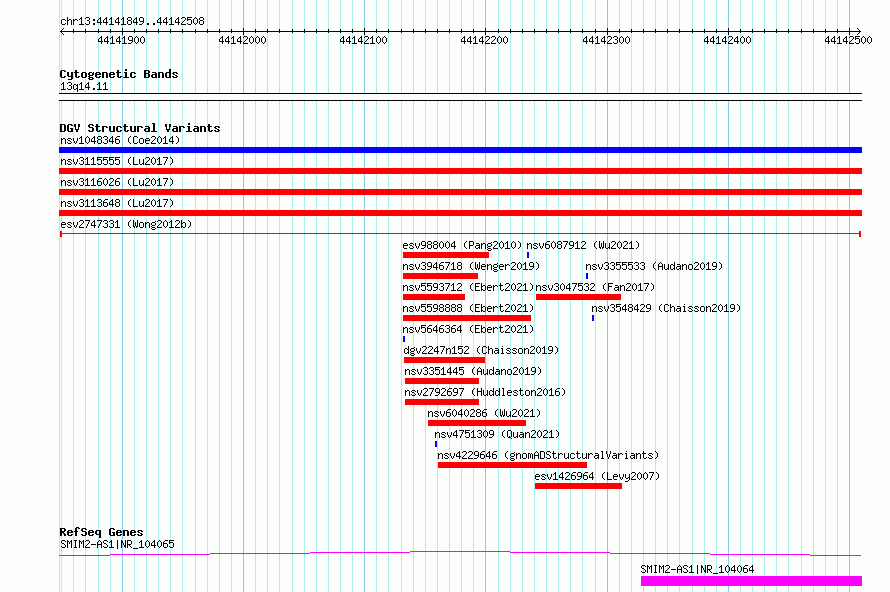
Task: Click the left arrowhead of the ruler
Action: coord(62,31)
